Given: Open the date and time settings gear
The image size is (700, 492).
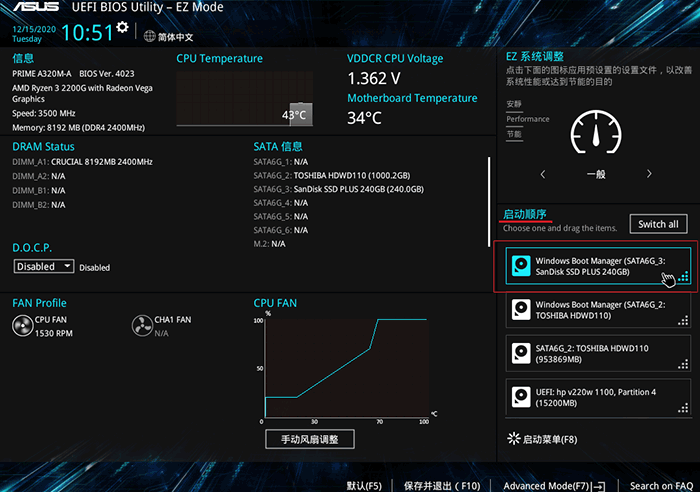Looking at the screenshot, I should [x=122, y=27].
